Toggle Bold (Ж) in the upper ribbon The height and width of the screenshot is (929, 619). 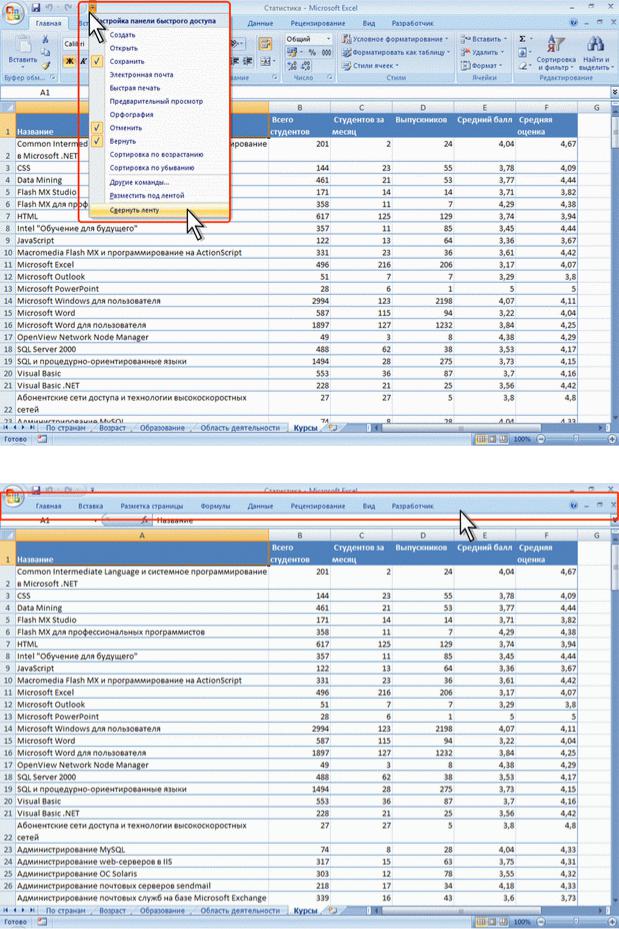[x=70, y=61]
